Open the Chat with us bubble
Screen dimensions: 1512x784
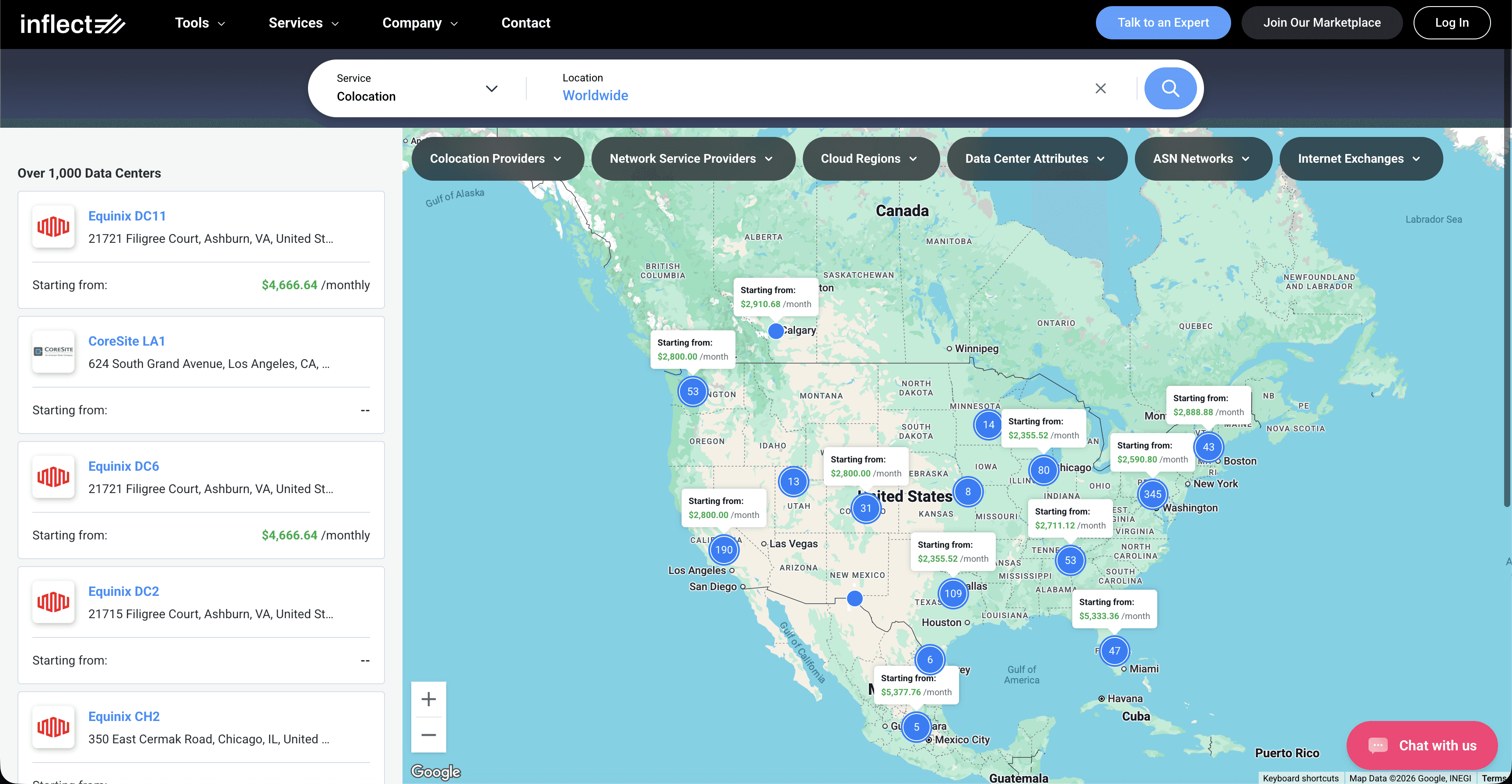(1421, 745)
